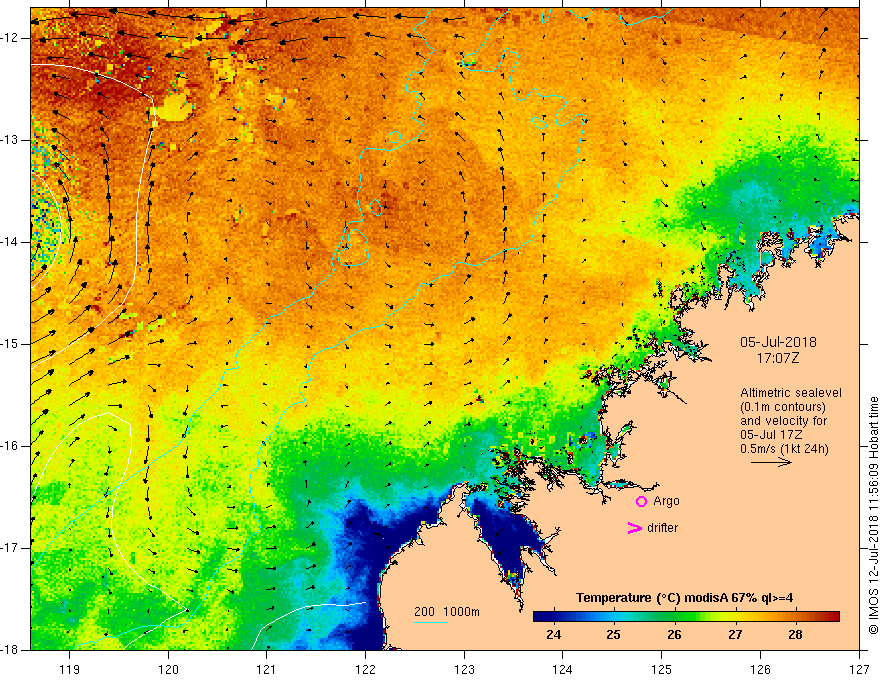Click colorbar tick label '25'
880x680 pixels.
pos(613,635)
